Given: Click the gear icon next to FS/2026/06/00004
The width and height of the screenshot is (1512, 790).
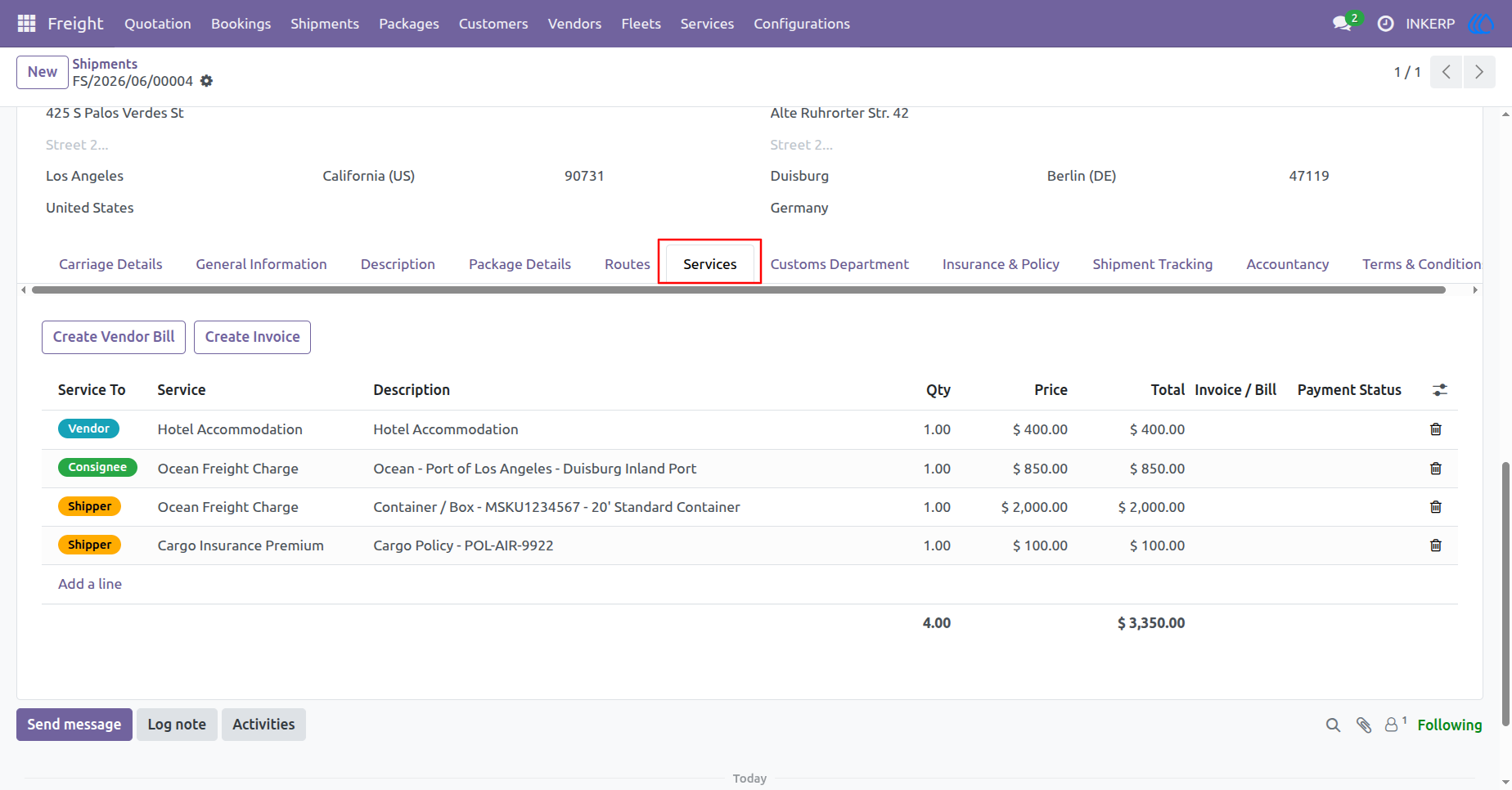Looking at the screenshot, I should pyautogui.click(x=207, y=81).
